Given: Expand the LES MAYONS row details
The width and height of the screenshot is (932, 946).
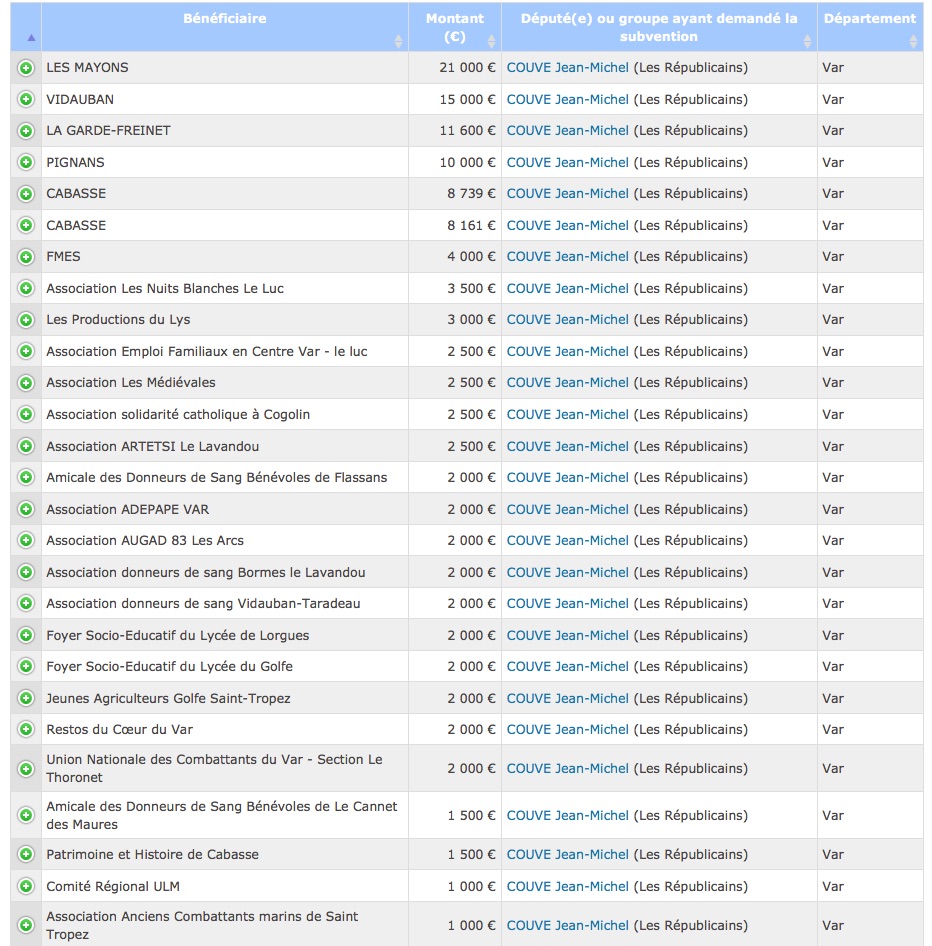Looking at the screenshot, I should pyautogui.click(x=26, y=68).
